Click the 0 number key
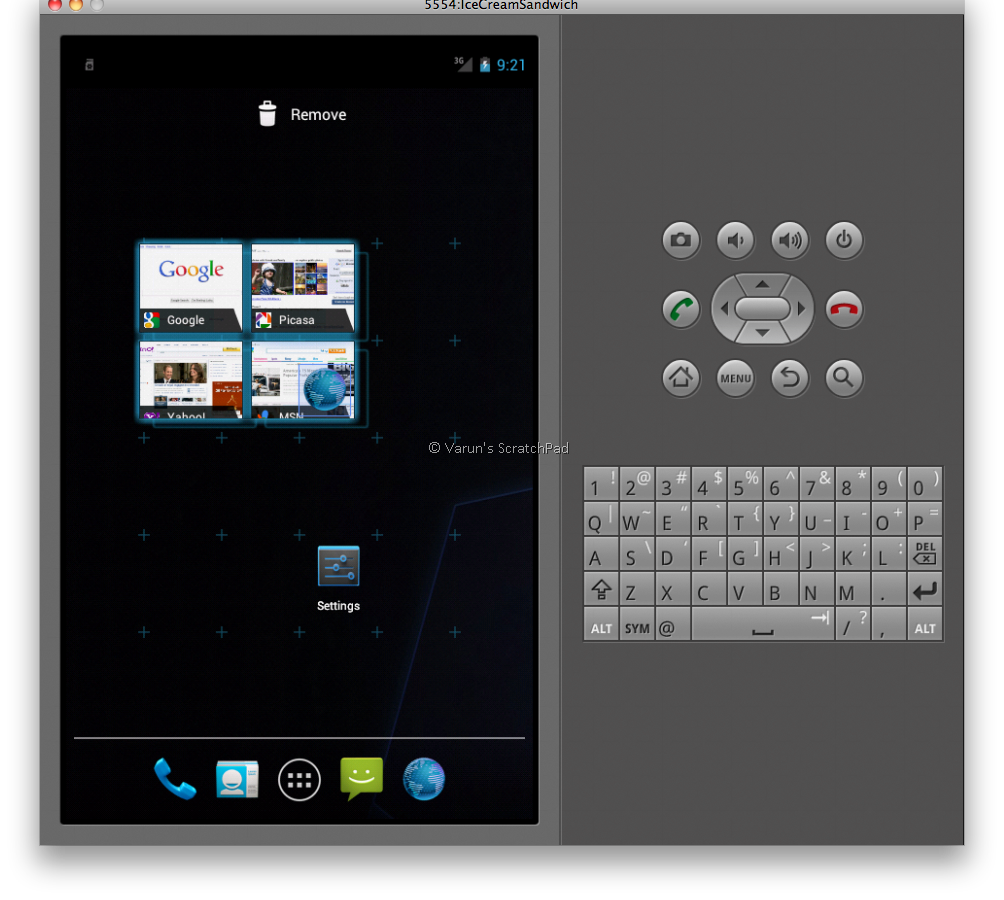The image size is (1004, 900). tap(925, 483)
